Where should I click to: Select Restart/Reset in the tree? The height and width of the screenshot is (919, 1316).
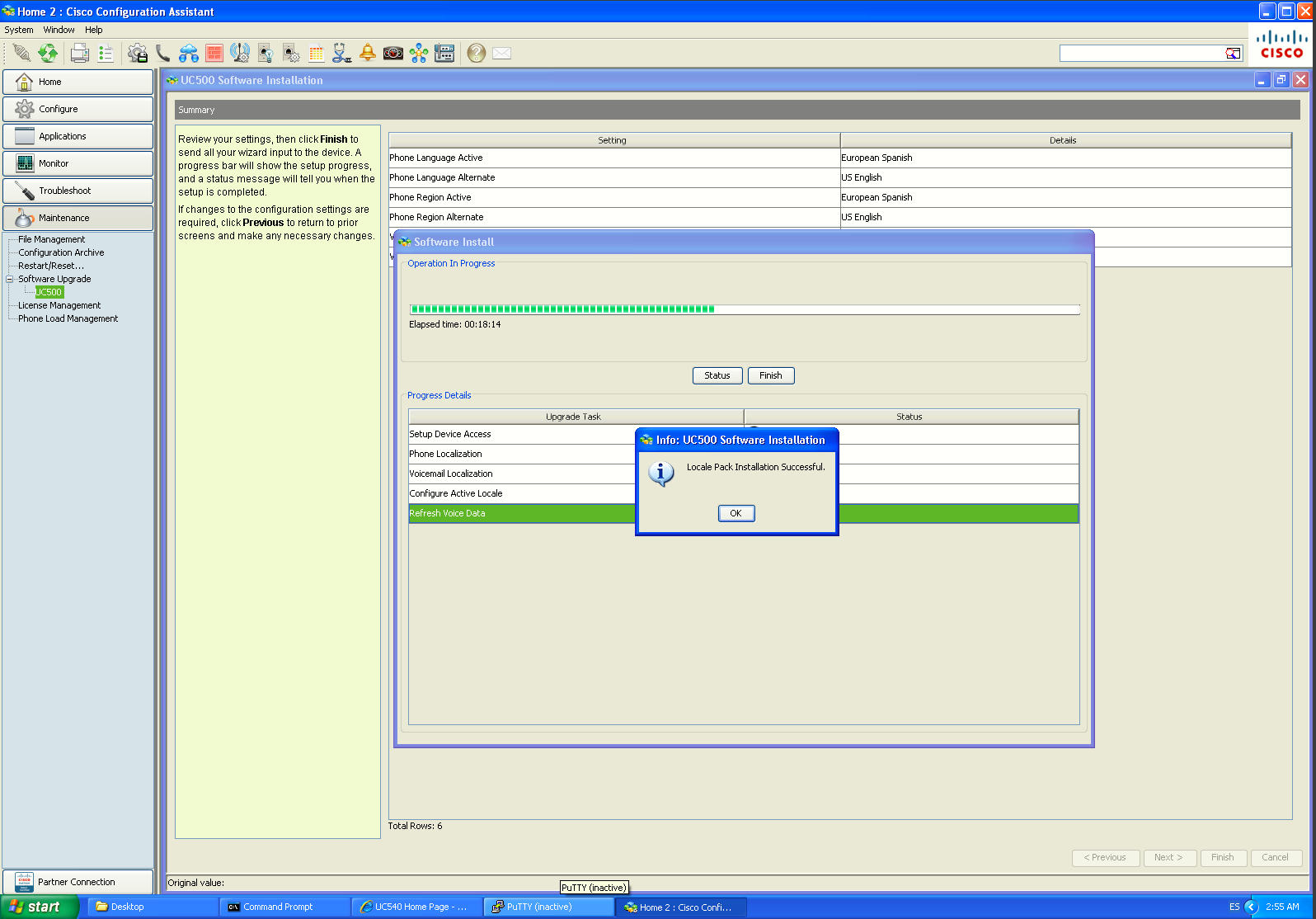coord(51,266)
